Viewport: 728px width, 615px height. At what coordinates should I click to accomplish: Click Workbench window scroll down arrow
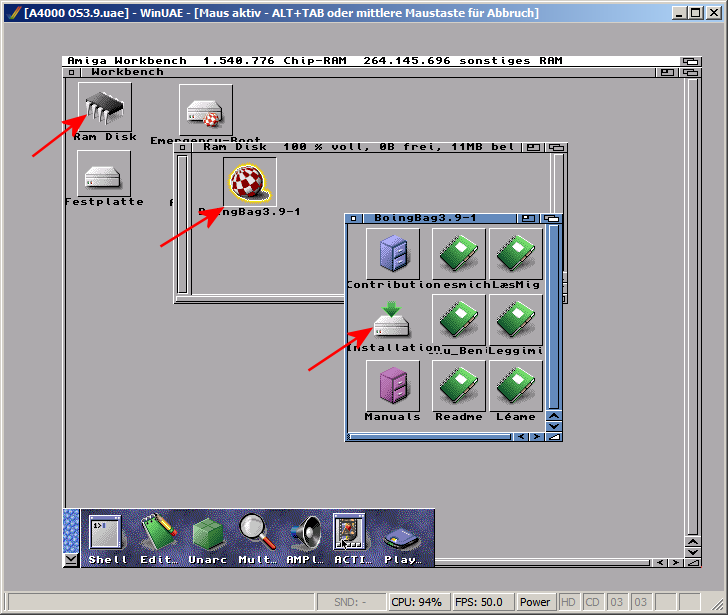[693, 552]
